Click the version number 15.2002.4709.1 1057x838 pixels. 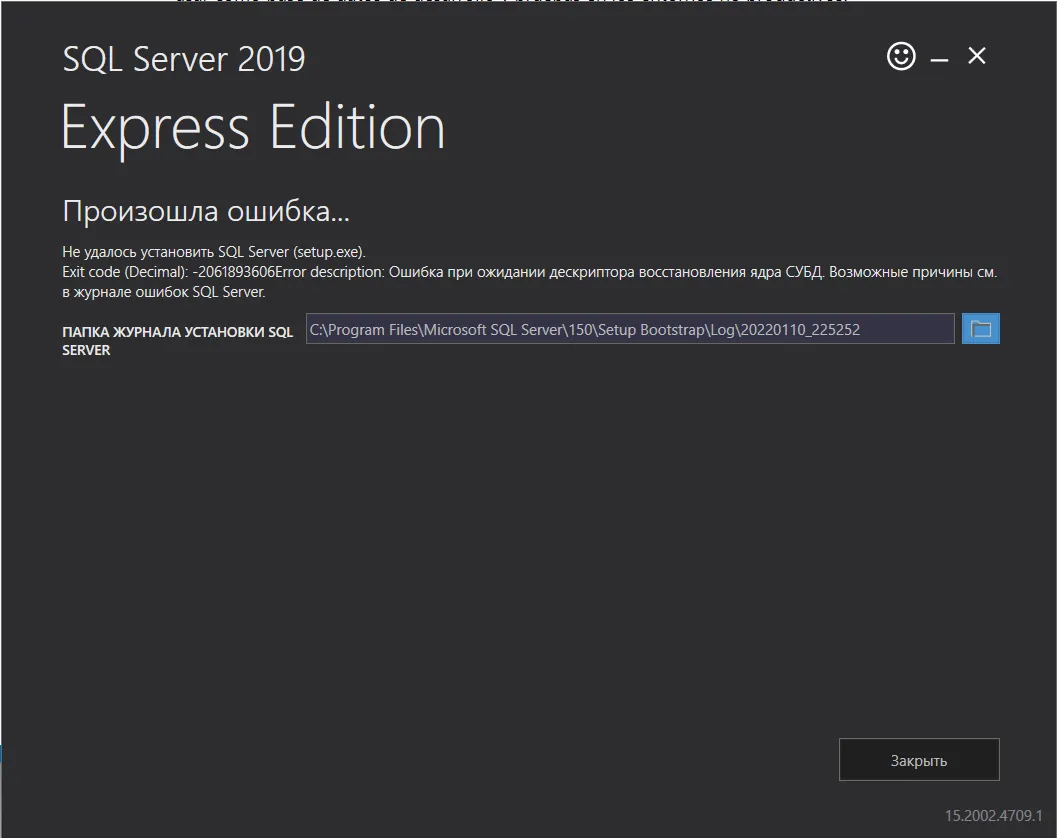pos(994,816)
